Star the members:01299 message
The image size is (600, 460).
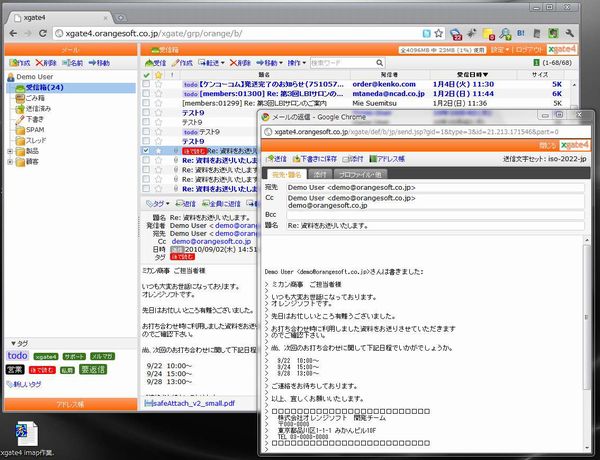(x=158, y=103)
